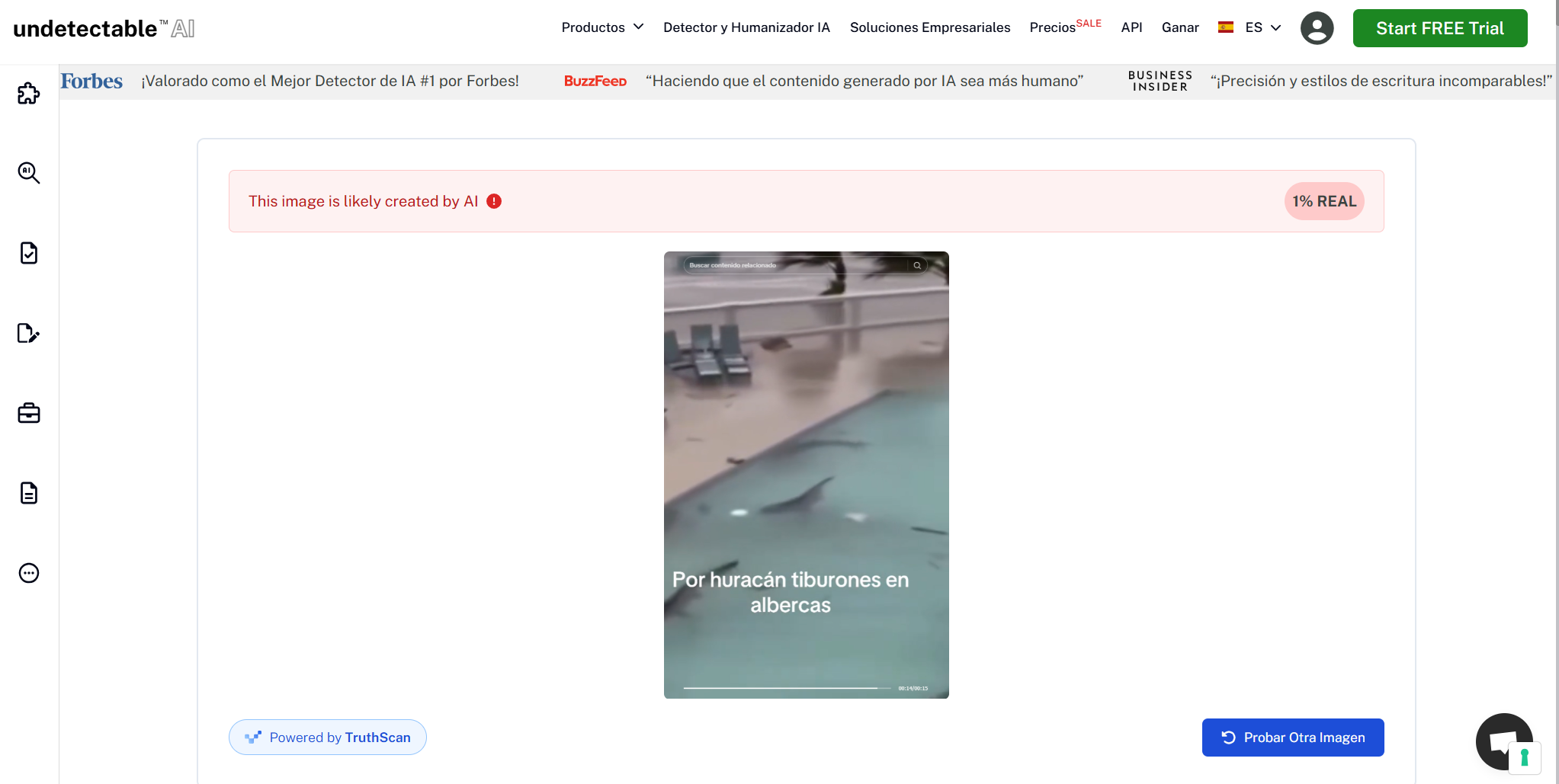Go to Detector y Humanizador IA
Image resolution: width=1559 pixels, height=784 pixels.
coord(746,27)
